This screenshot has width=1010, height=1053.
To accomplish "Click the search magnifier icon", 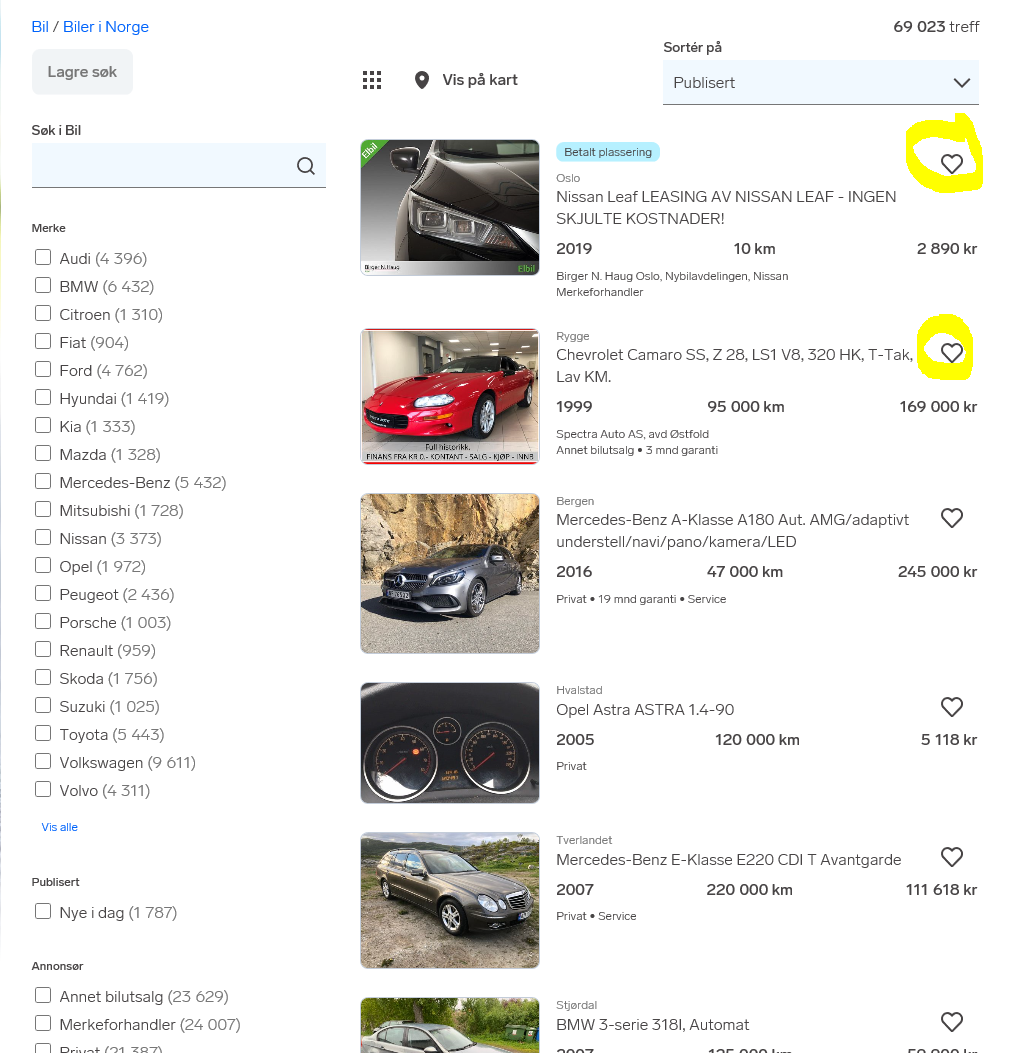I will [x=306, y=166].
